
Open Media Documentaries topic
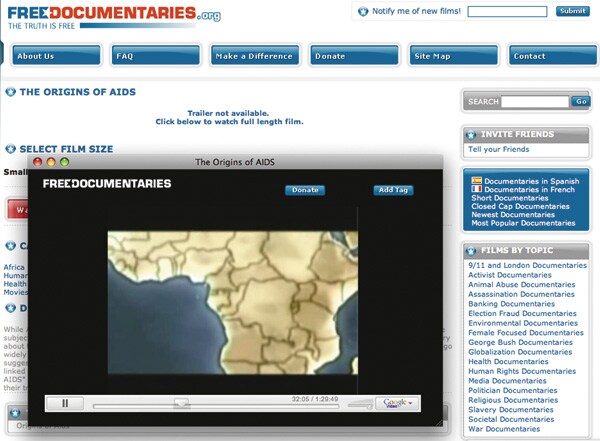click(x=507, y=381)
